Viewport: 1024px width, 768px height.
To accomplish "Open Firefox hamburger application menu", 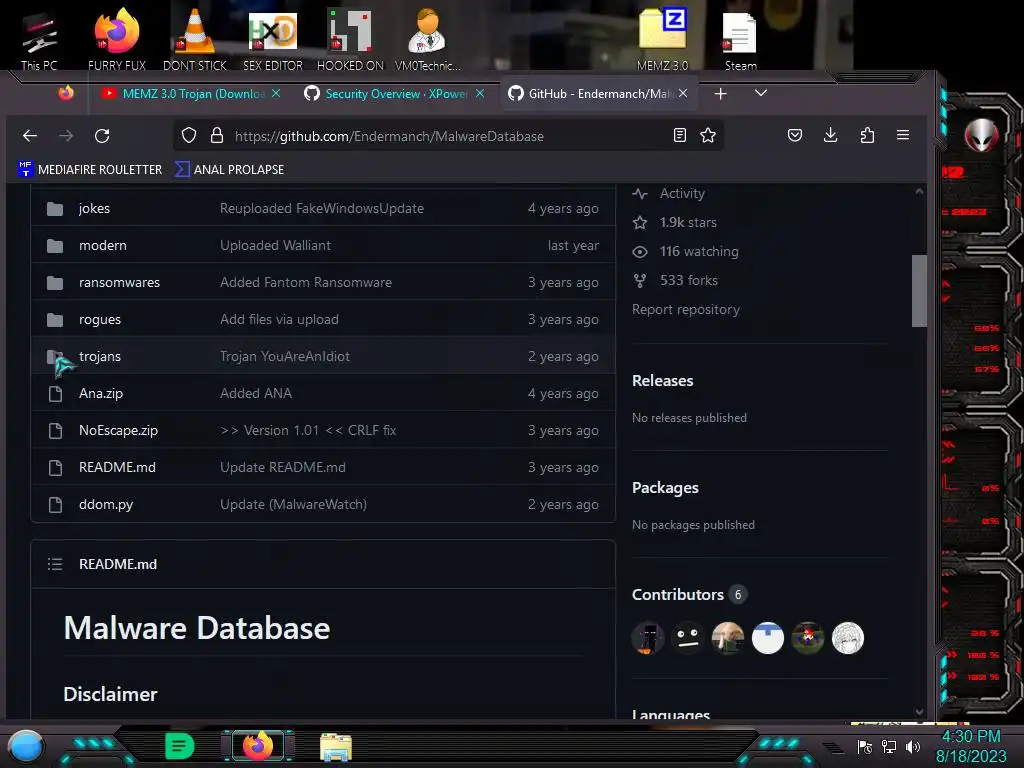I will click(903, 135).
